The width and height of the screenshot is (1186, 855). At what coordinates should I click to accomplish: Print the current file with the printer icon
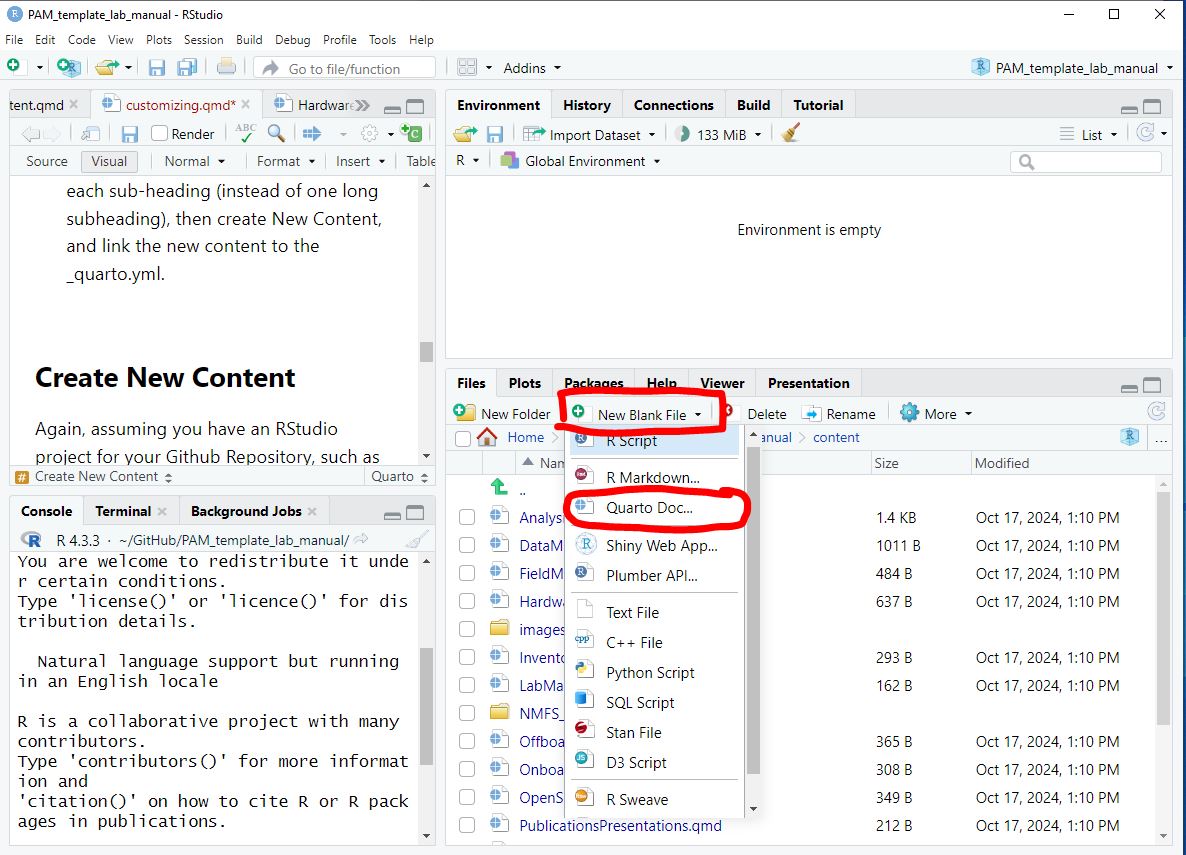point(227,67)
